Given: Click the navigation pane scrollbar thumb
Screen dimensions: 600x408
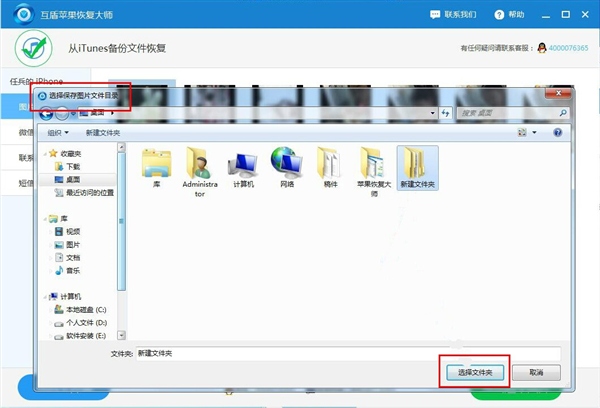Looking at the screenshot, I should pyautogui.click(x=121, y=221).
